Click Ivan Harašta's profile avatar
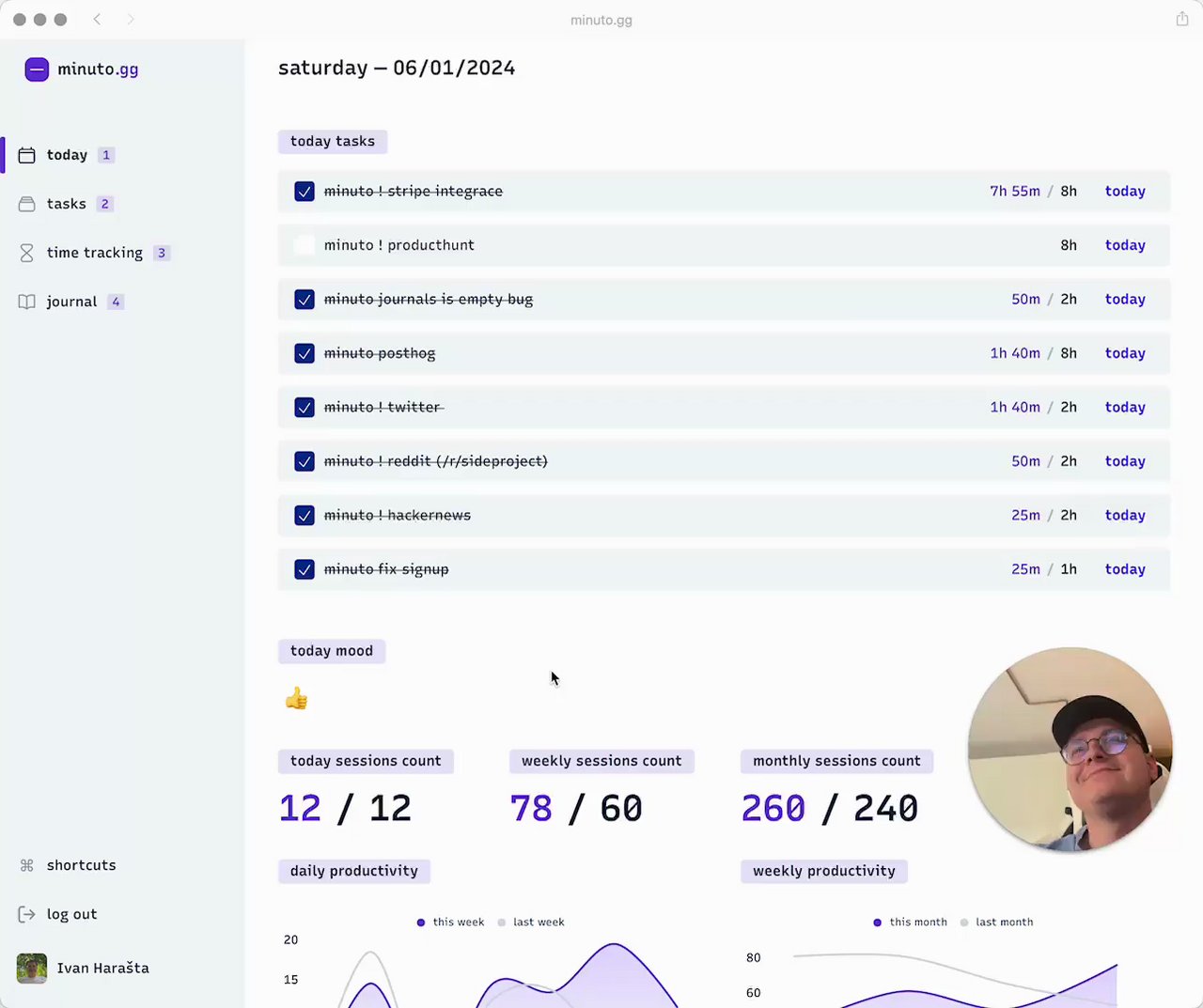1203x1008 pixels. pyautogui.click(x=32, y=969)
